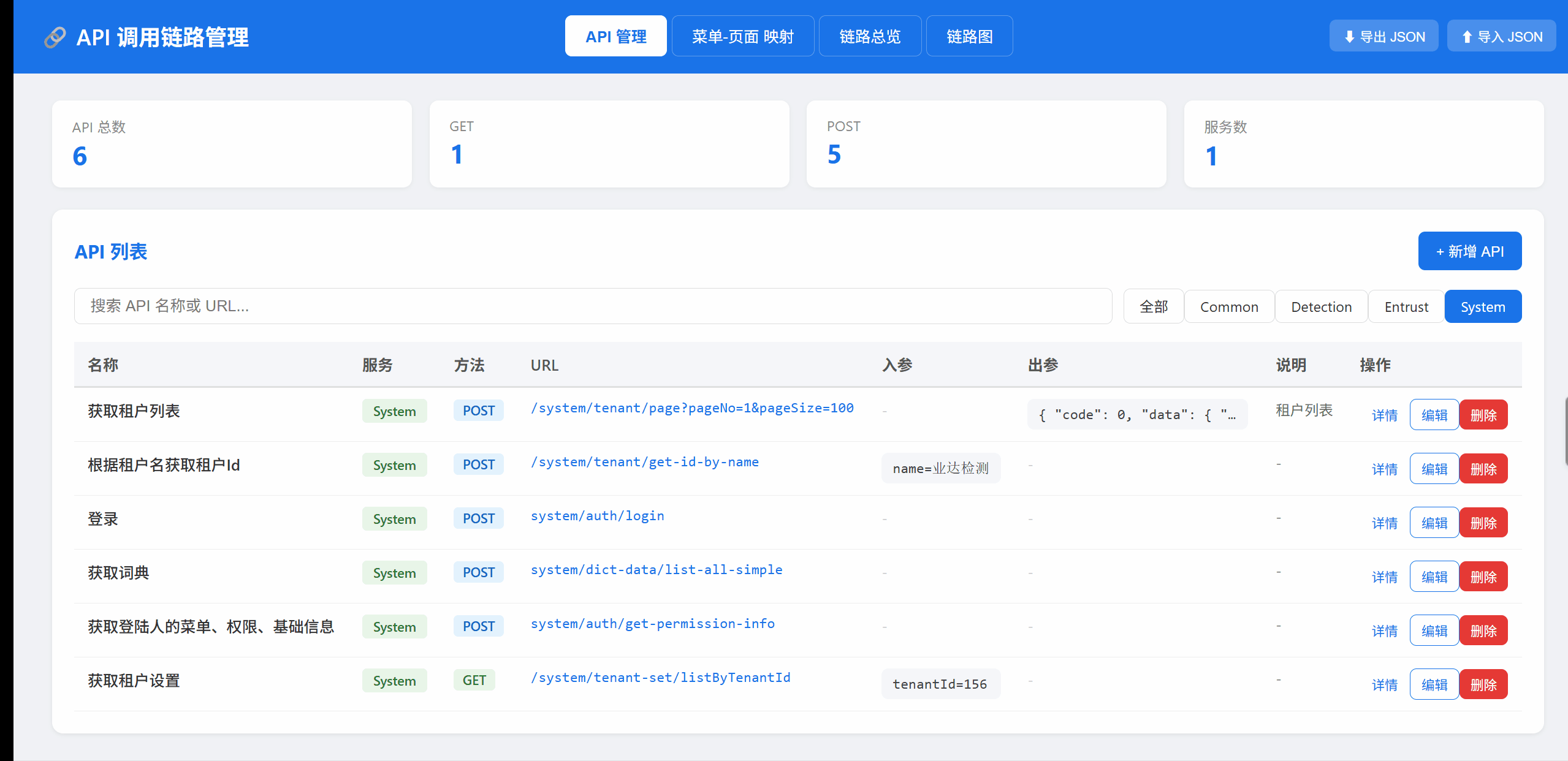Viewport: 1568px width, 761px height.
Task: Select the System service filter
Action: (x=1483, y=306)
